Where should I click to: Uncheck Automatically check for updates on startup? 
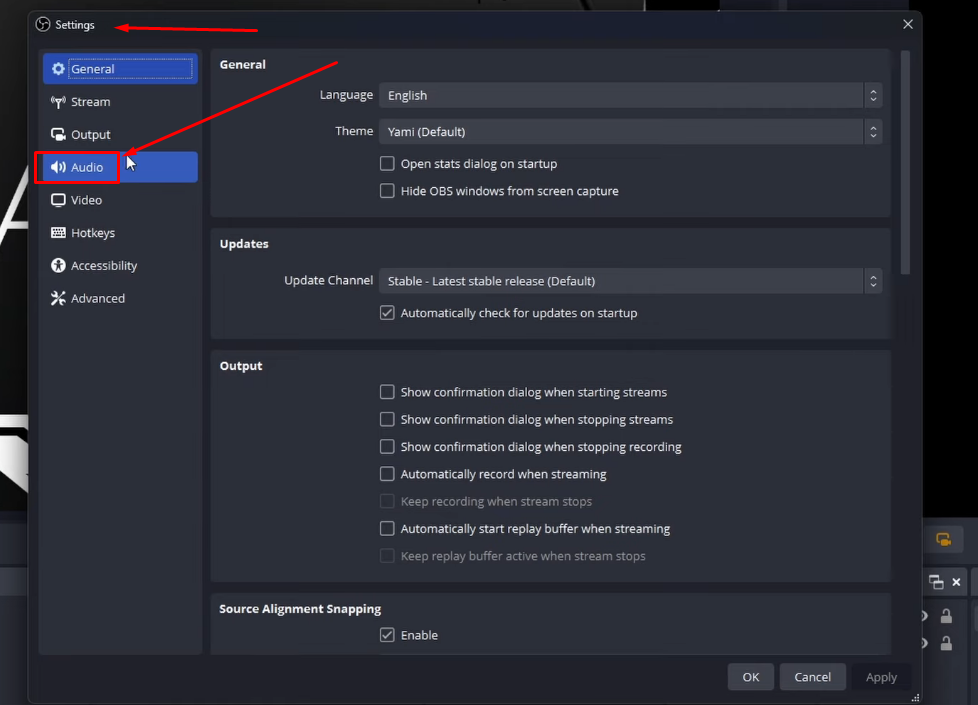click(387, 313)
